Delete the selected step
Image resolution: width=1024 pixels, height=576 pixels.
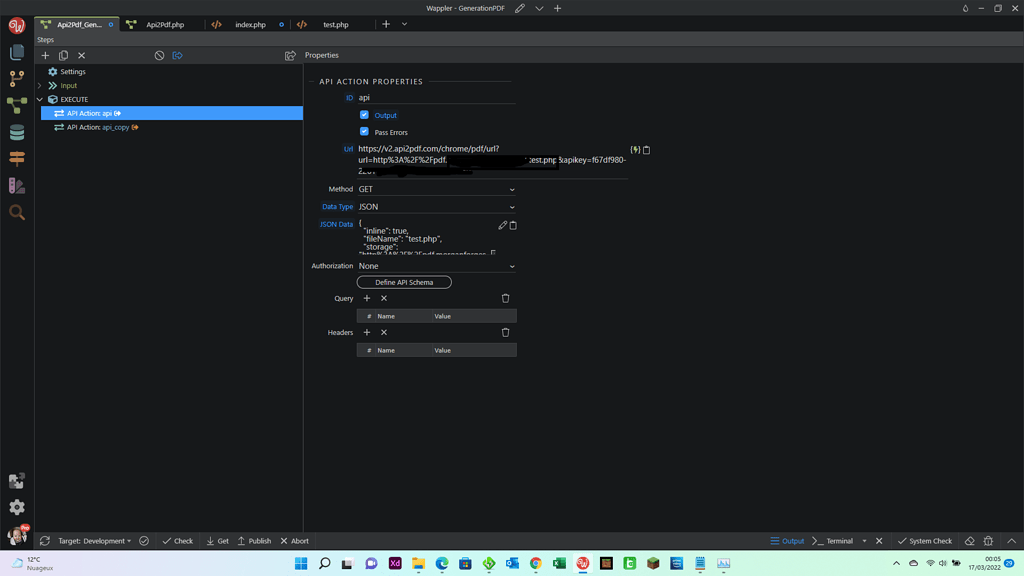[x=82, y=56]
